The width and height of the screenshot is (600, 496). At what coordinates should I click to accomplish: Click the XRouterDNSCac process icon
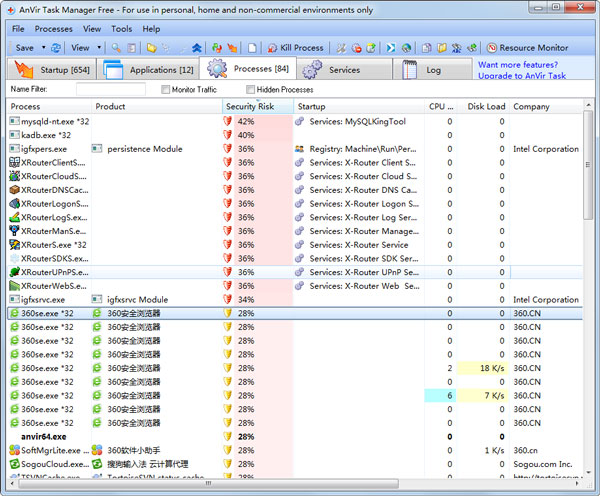pyautogui.click(x=14, y=190)
